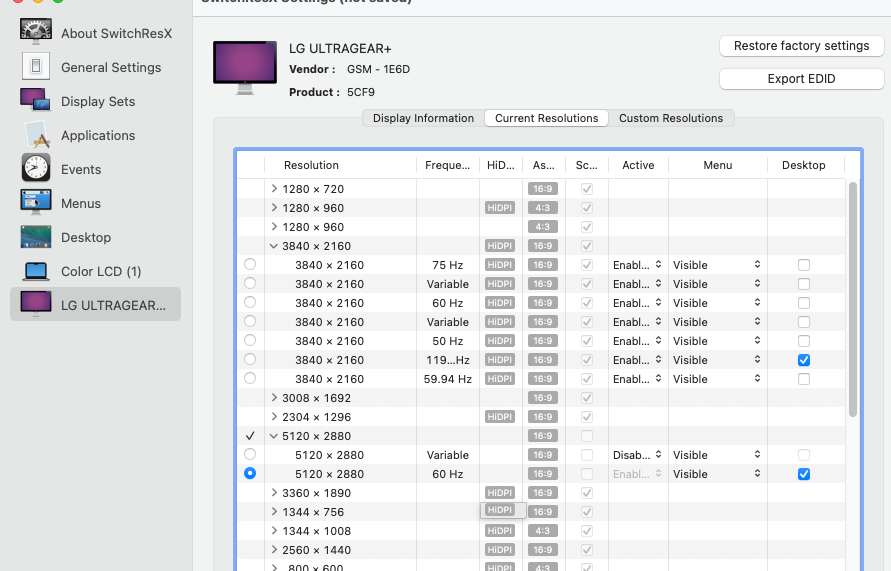Select radio for 5120 × 2880 Variable
The image size is (891, 571).
pyautogui.click(x=250, y=455)
